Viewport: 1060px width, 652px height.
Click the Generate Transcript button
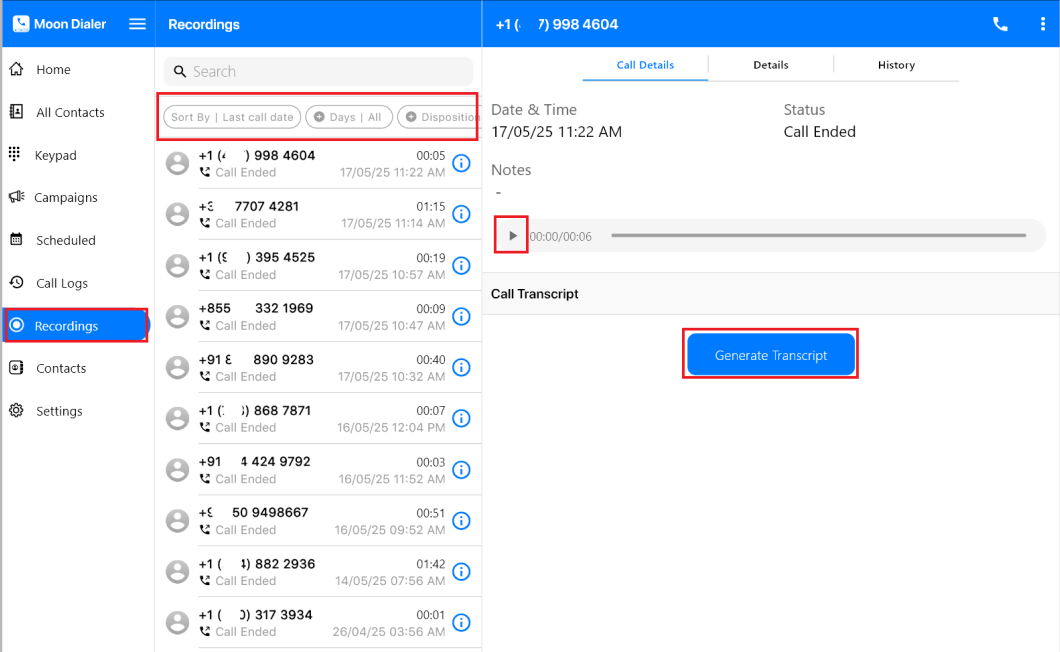point(770,355)
